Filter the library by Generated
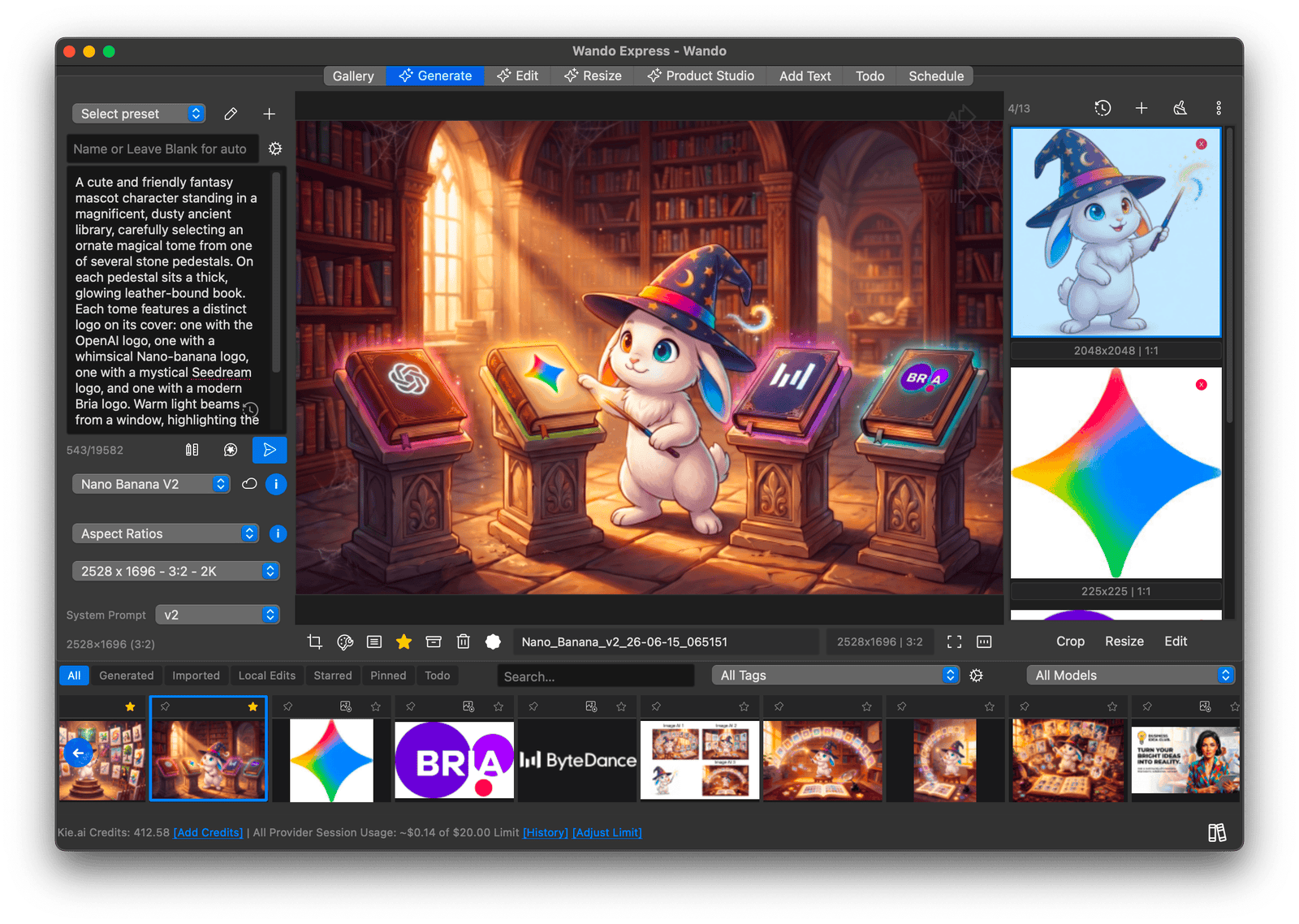Screen dimensions: 1299x924 [x=126, y=676]
